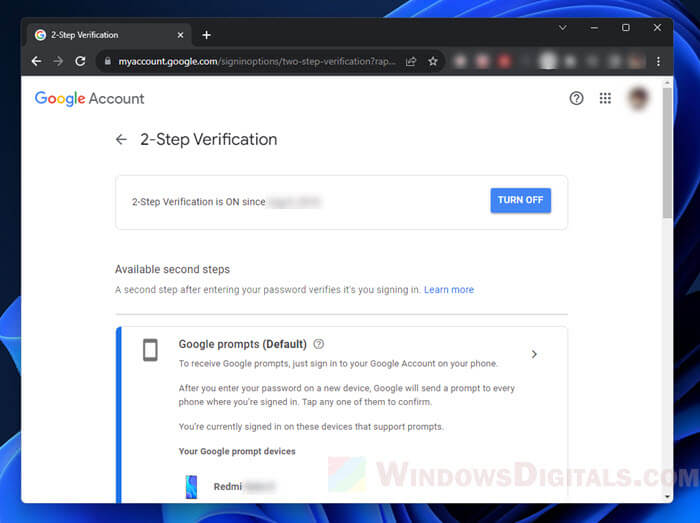This screenshot has height=523, width=700.
Task: Select the 2-Step Verification browser tab
Action: pos(109,35)
